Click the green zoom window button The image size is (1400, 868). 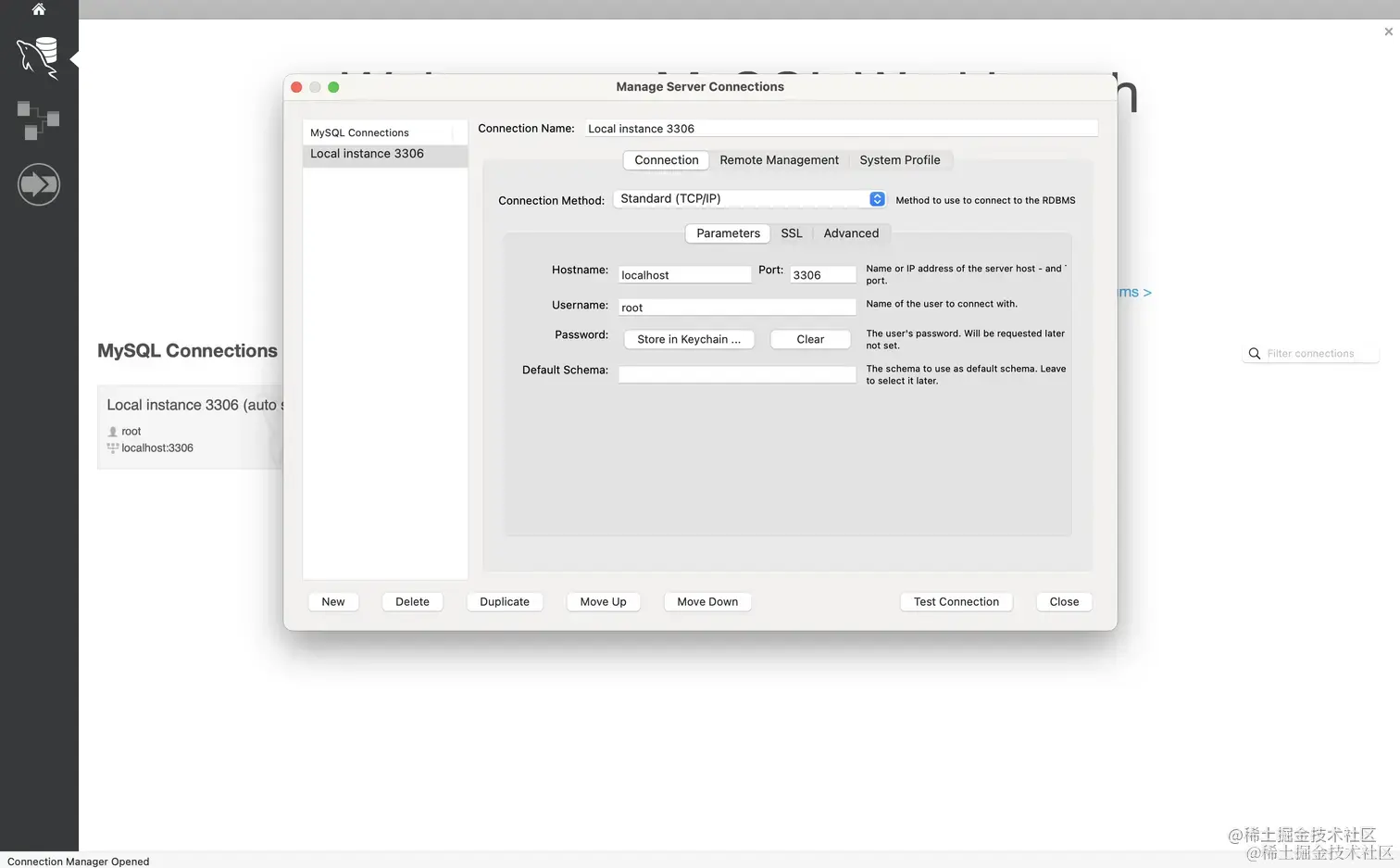click(333, 87)
